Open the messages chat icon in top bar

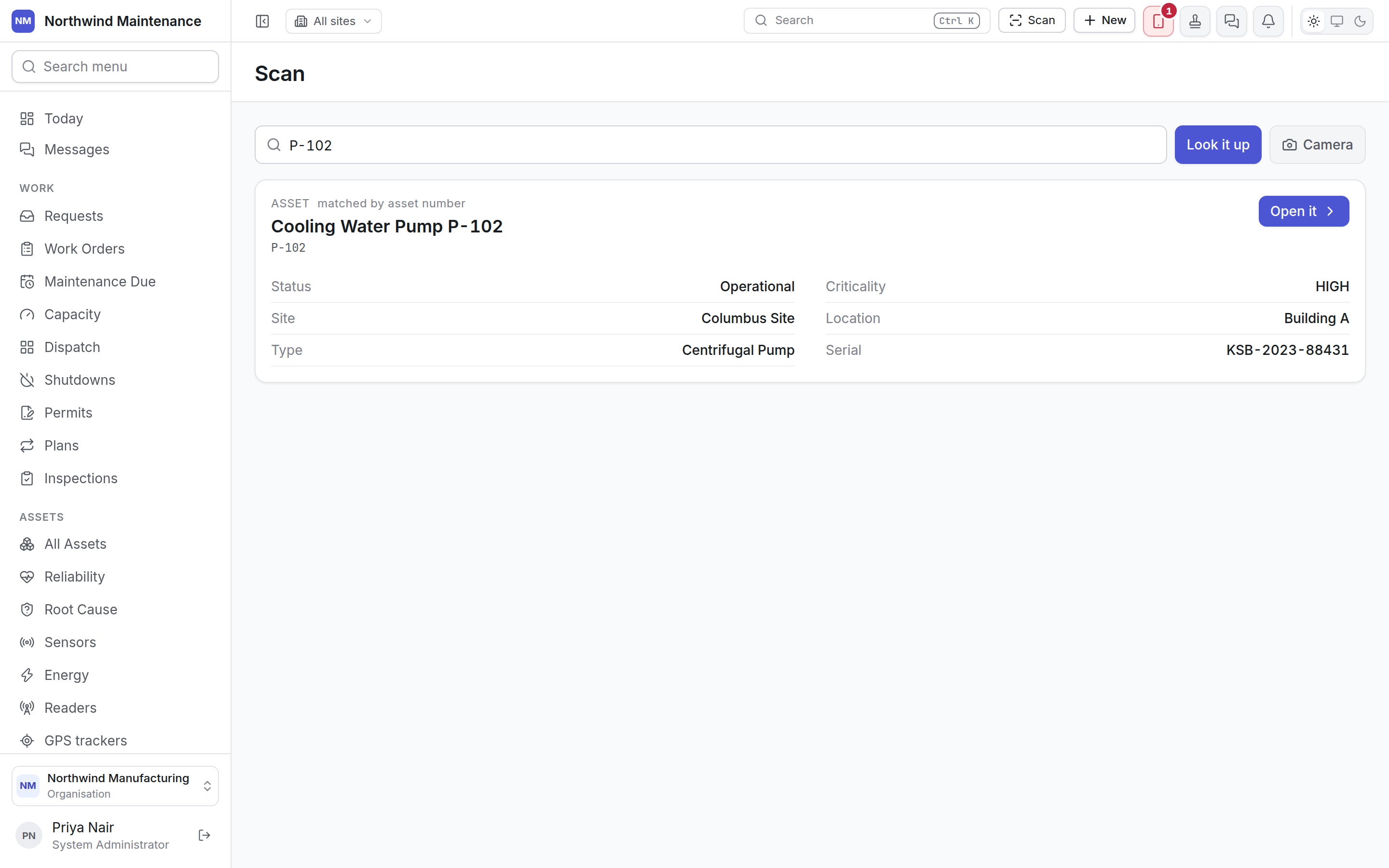1232,21
